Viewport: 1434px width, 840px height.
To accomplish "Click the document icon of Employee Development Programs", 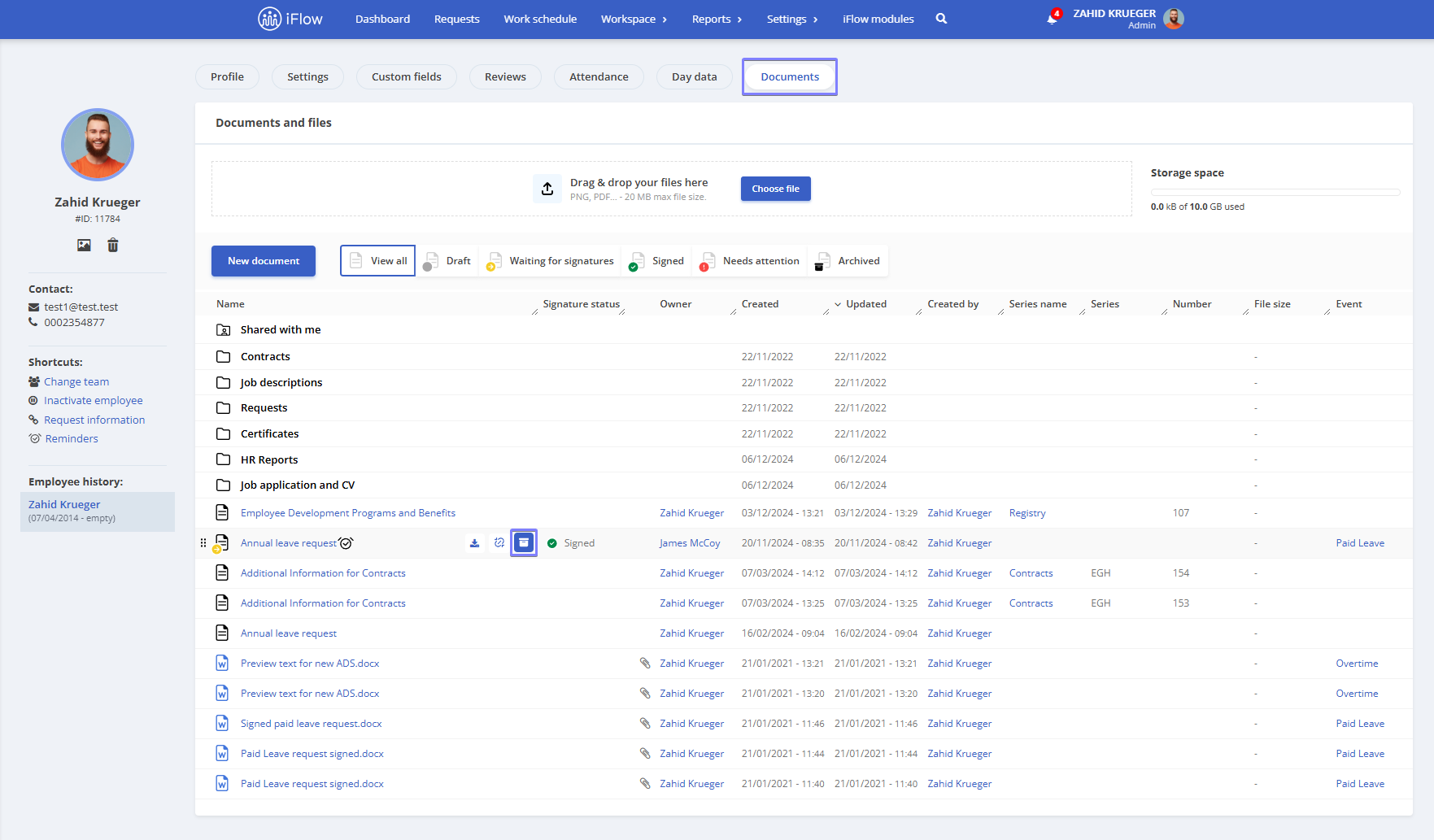I will (222, 513).
